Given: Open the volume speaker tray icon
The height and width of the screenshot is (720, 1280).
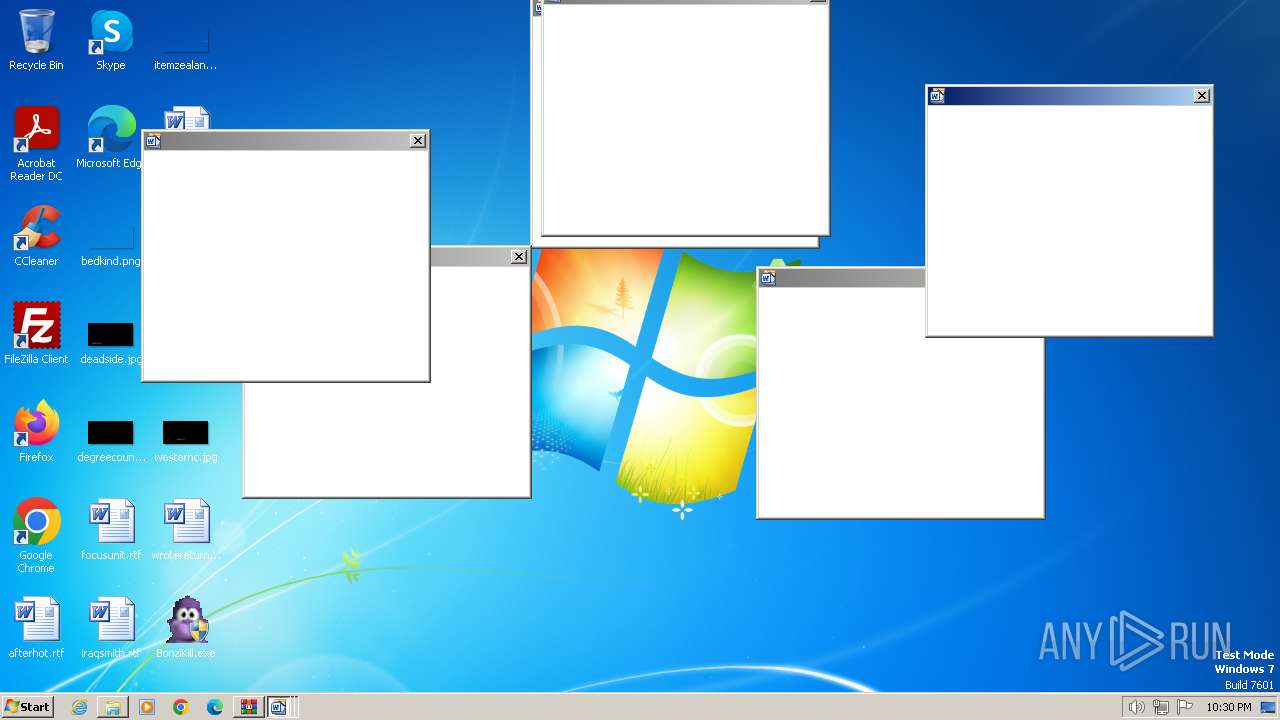Looking at the screenshot, I should click(1136, 707).
